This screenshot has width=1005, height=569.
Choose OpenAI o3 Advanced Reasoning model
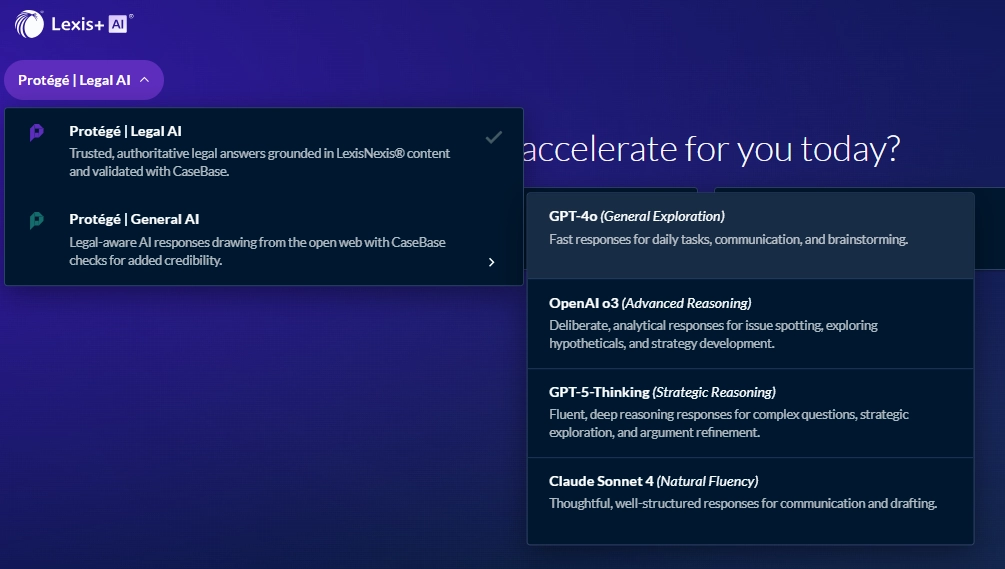tap(649, 303)
